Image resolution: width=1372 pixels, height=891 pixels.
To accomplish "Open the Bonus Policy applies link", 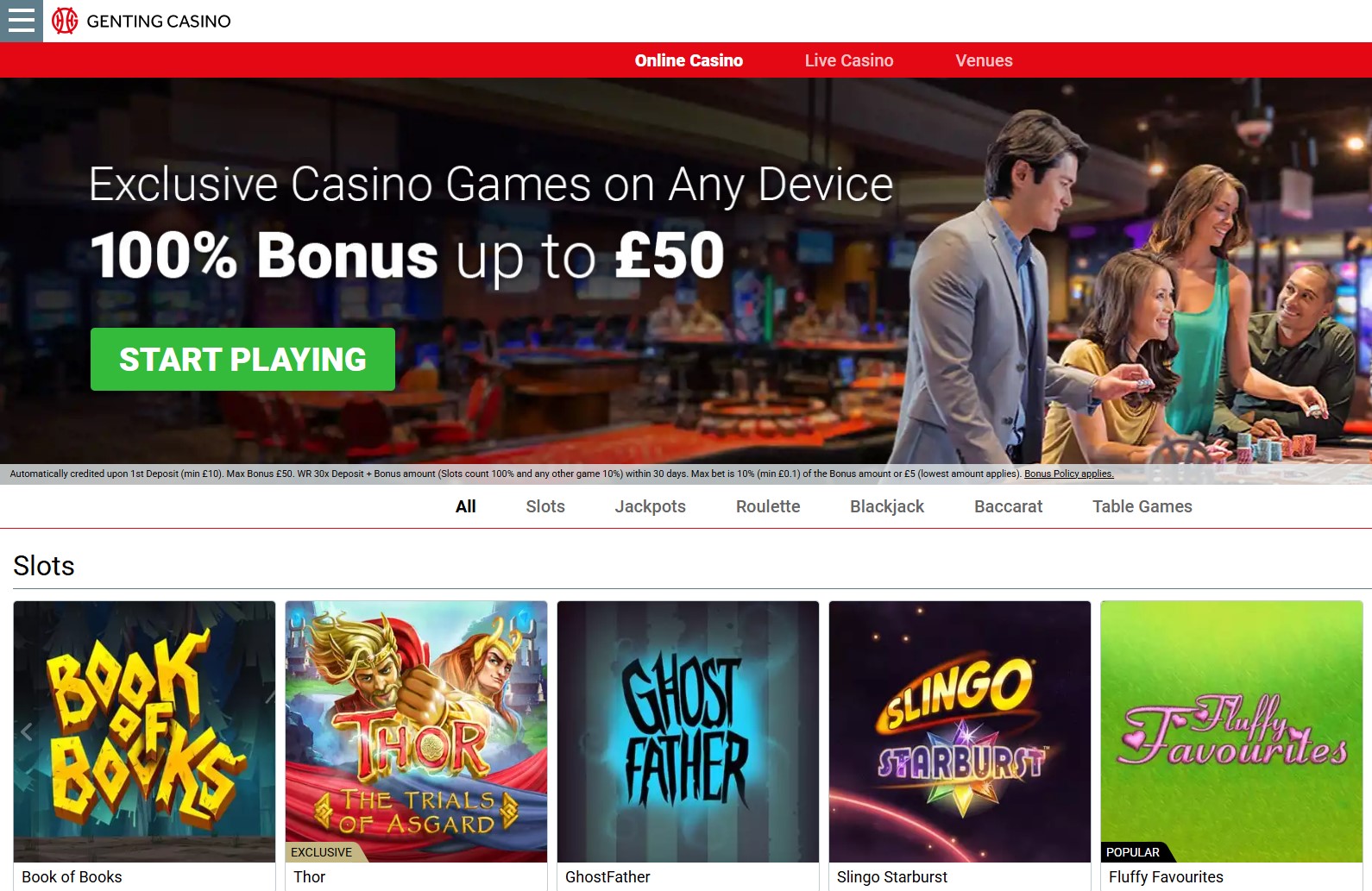I will click(1068, 474).
